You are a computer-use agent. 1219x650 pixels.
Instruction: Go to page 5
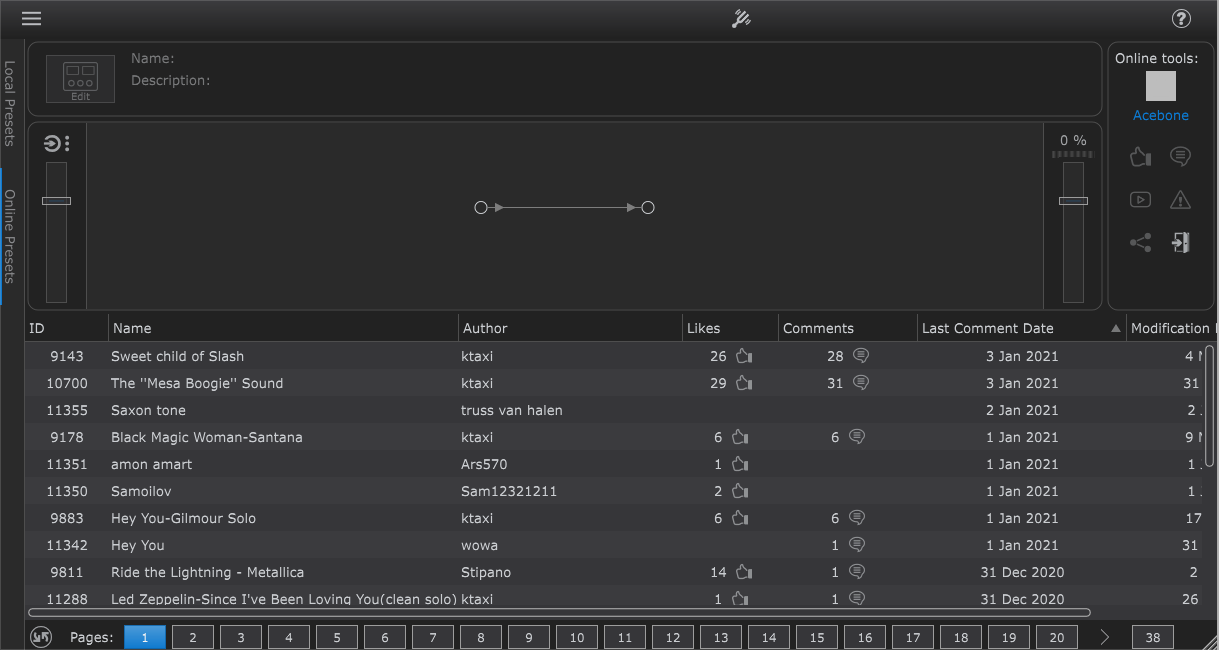(337, 637)
